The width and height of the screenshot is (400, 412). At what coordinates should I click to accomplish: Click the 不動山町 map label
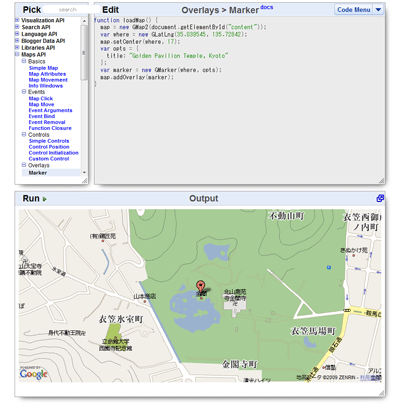(x=287, y=216)
